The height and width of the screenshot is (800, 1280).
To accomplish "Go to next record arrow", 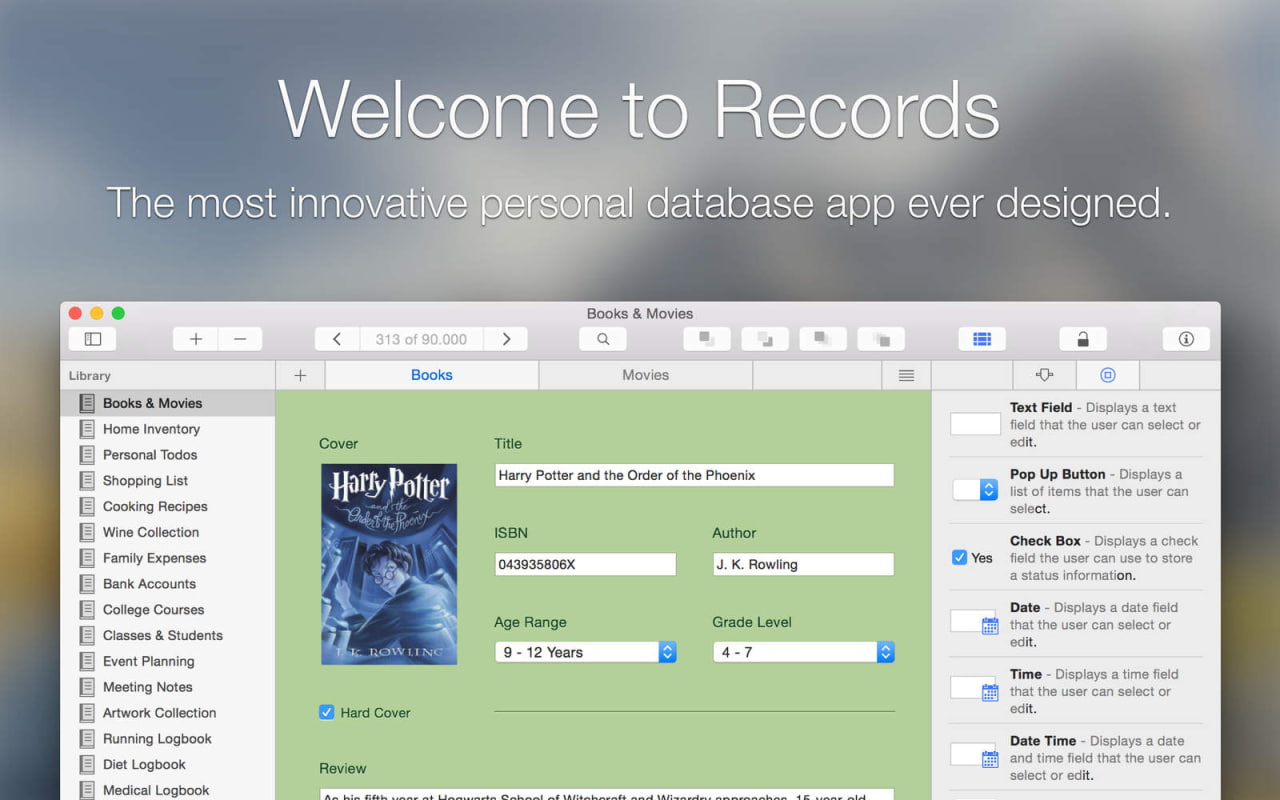I will coord(506,339).
